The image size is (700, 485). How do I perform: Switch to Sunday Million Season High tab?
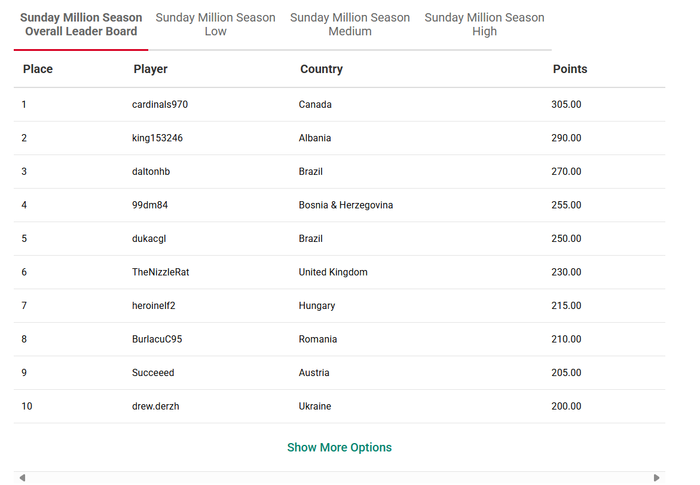[484, 25]
